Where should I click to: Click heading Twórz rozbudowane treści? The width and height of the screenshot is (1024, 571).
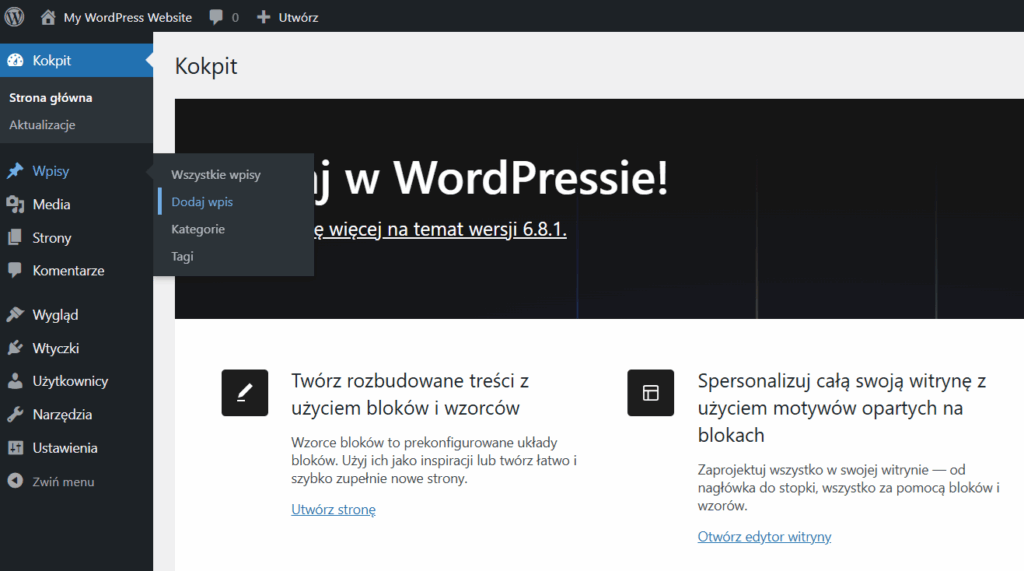(410, 394)
